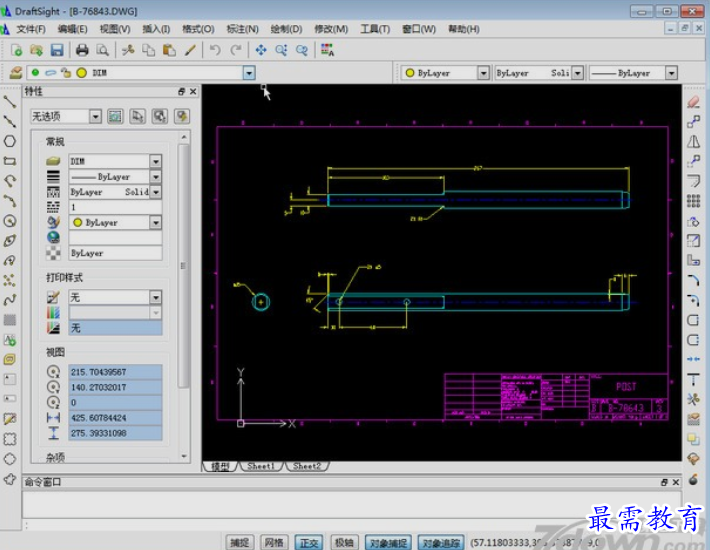The width and height of the screenshot is (710, 550).
Task: Open Print Preview icon
Action: 103,50
